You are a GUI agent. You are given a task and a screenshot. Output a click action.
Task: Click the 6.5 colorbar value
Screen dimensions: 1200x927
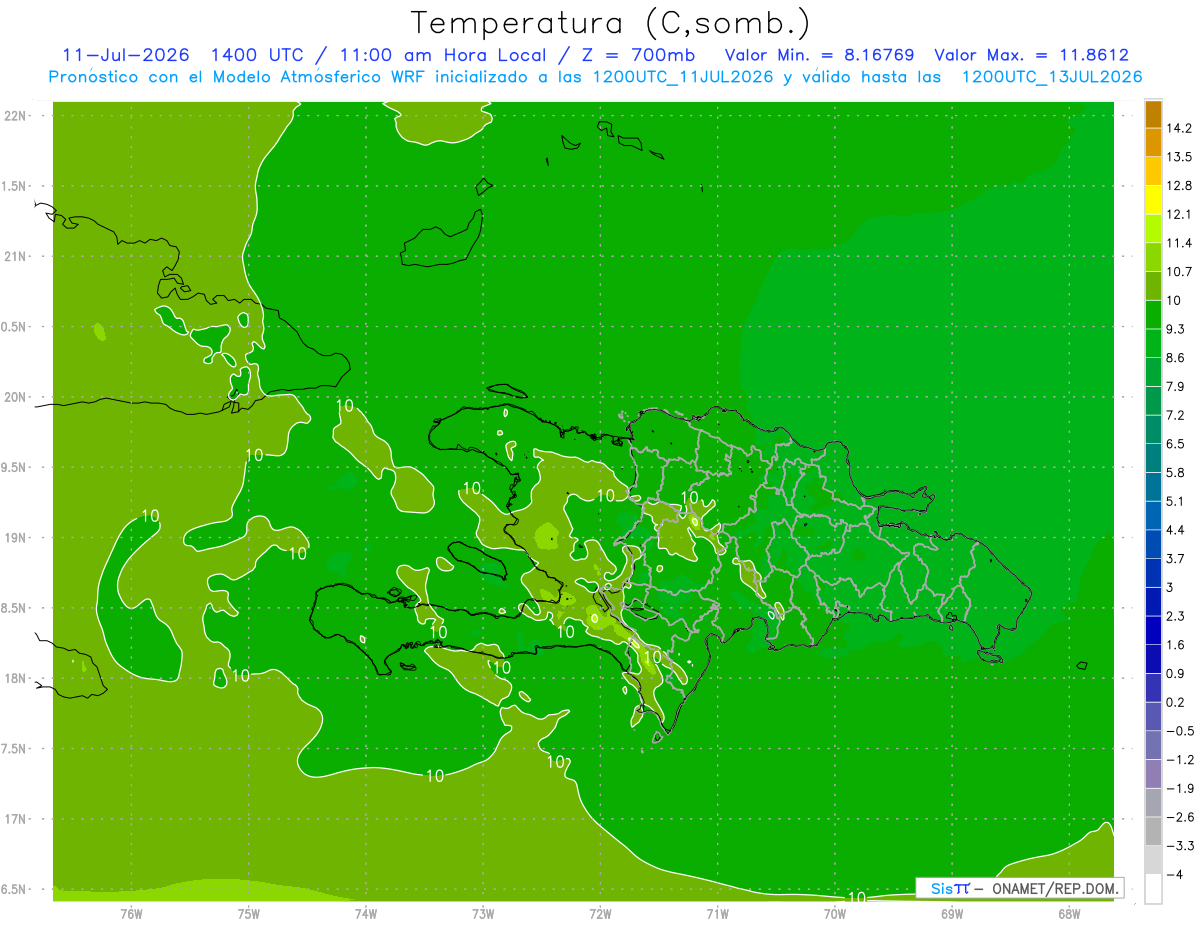point(1176,444)
